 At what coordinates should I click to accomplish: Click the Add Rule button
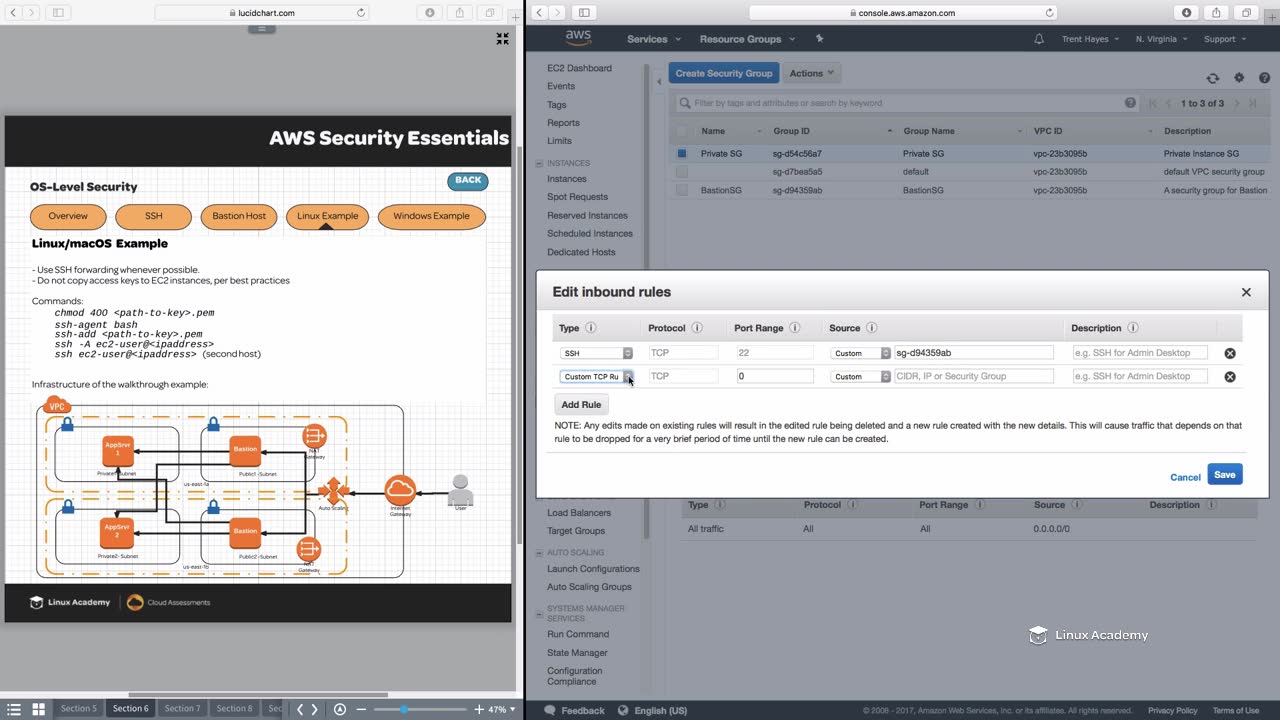point(581,405)
